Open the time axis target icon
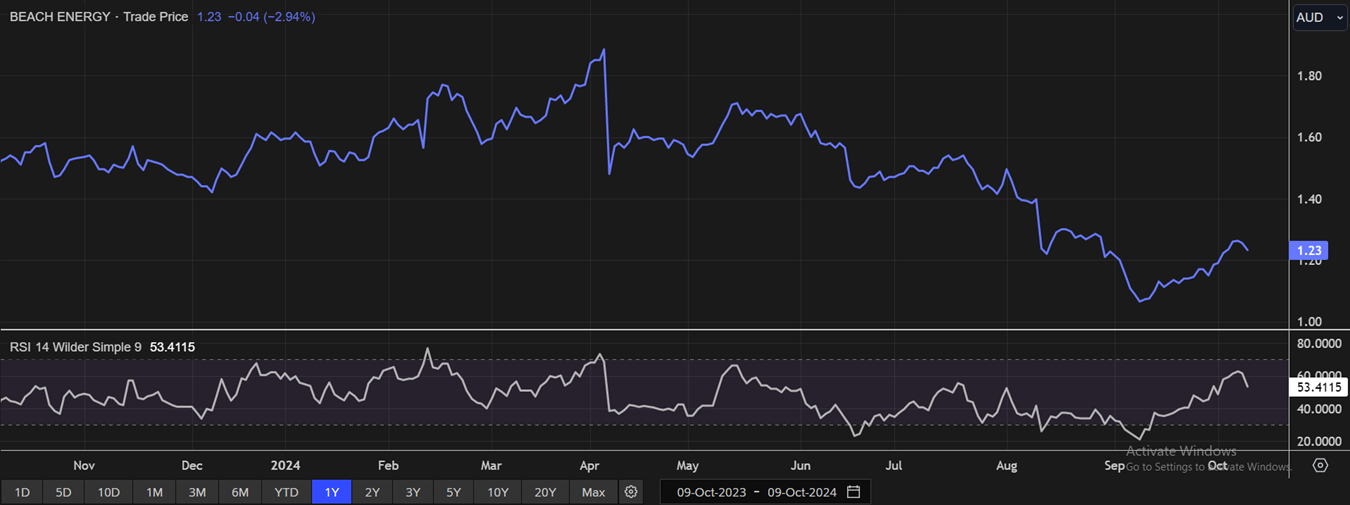 pyautogui.click(x=1320, y=465)
